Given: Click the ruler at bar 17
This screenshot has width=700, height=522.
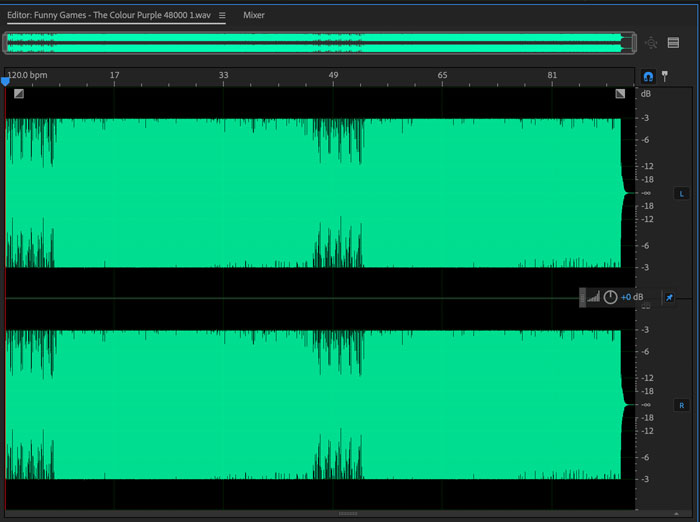Looking at the screenshot, I should click(114, 75).
